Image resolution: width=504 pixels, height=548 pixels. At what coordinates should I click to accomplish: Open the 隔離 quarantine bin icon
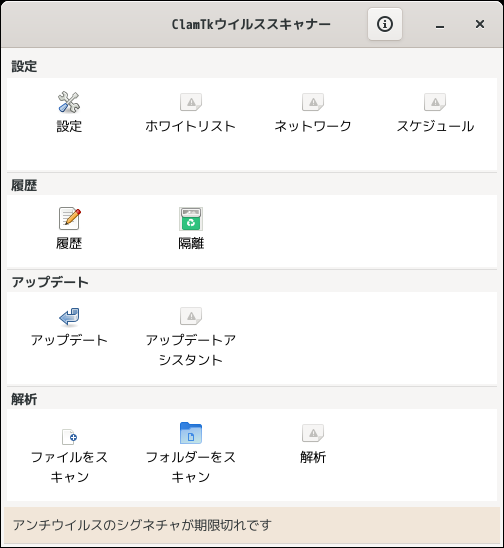pos(191,219)
